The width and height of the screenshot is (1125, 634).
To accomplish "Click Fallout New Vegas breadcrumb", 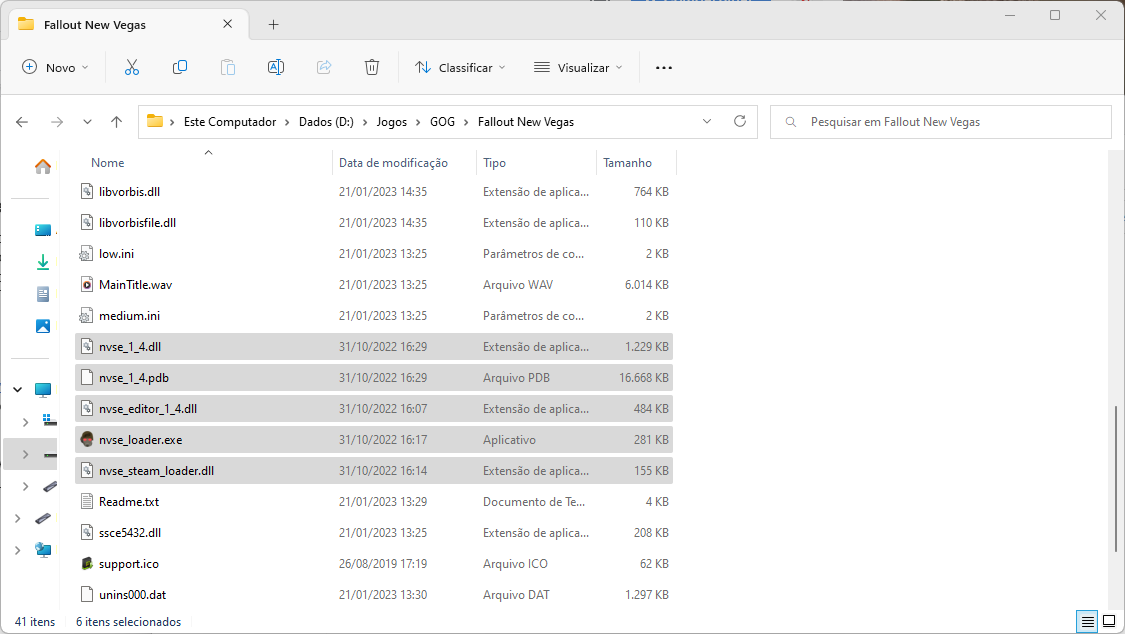I will pyautogui.click(x=526, y=122).
